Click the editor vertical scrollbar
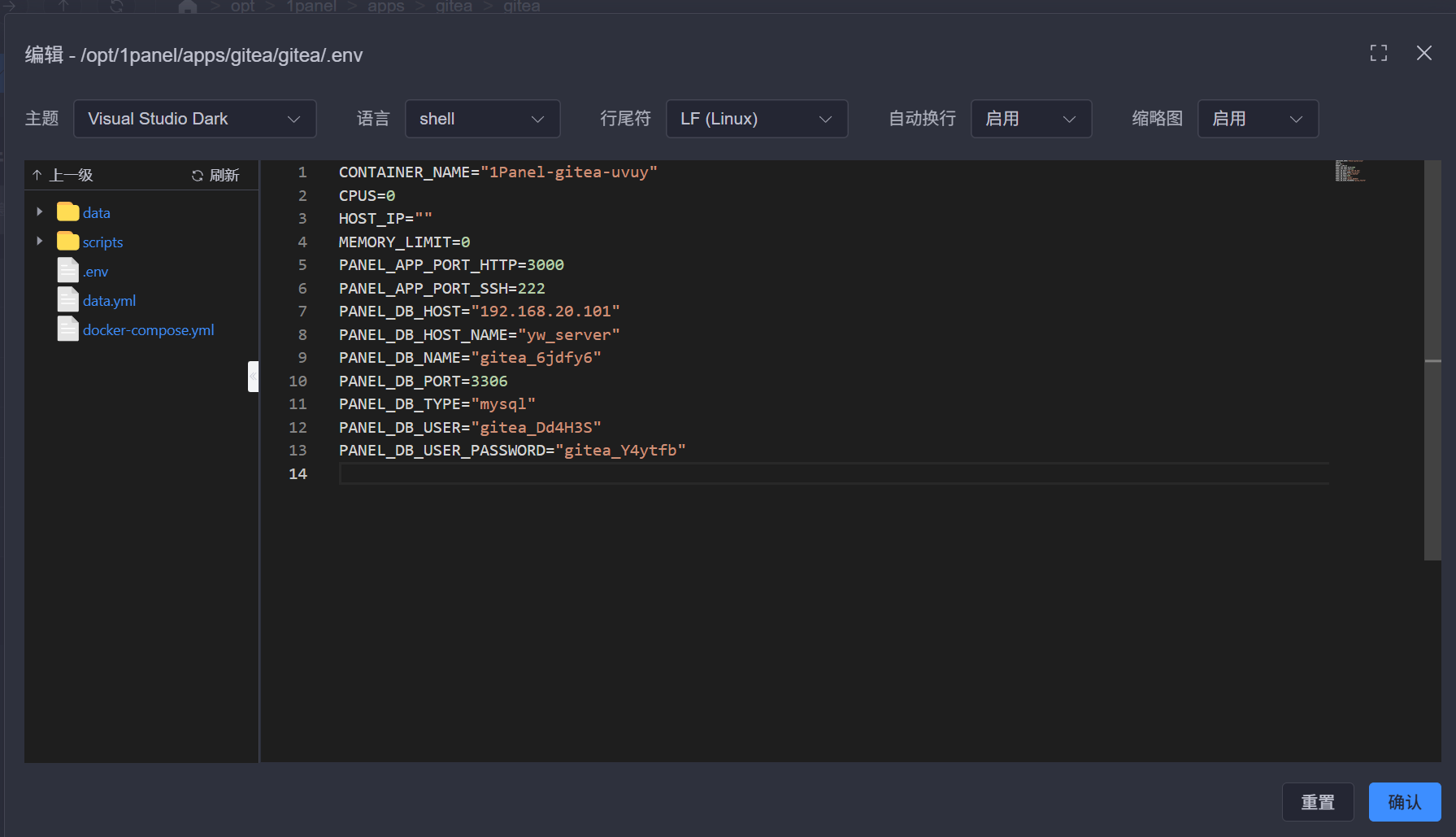 (x=1432, y=360)
